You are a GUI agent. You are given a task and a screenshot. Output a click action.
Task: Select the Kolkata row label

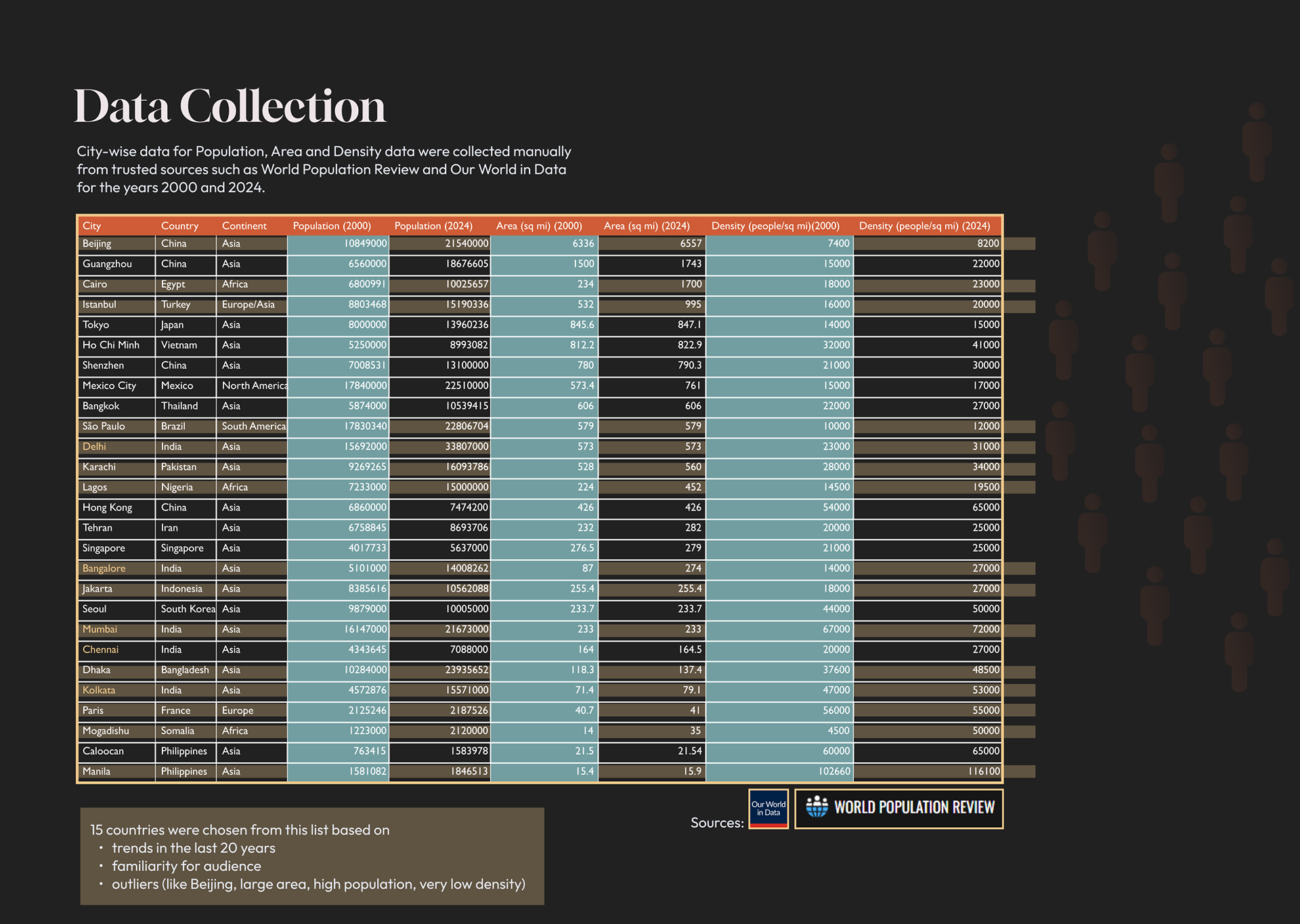click(99, 690)
